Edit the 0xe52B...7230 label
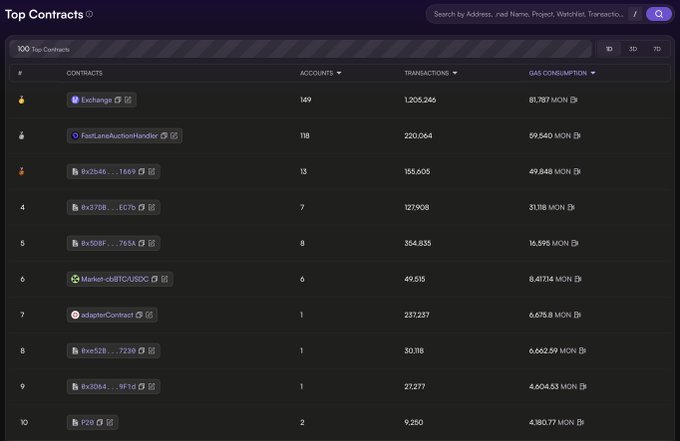This screenshot has height=441, width=680. click(x=151, y=351)
